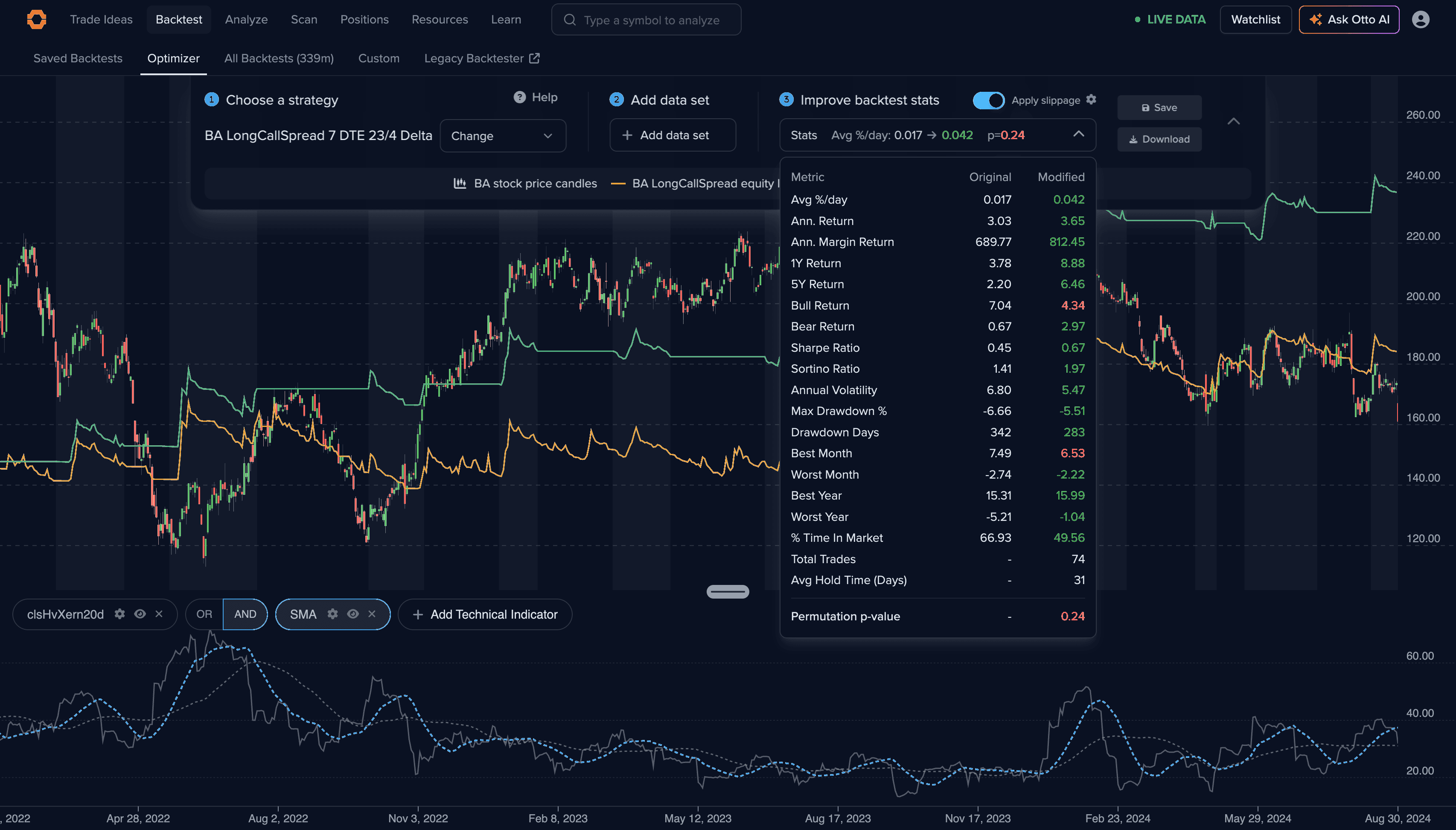Click the strategy name BA LongCallSpread 7 DTE

tap(318, 136)
